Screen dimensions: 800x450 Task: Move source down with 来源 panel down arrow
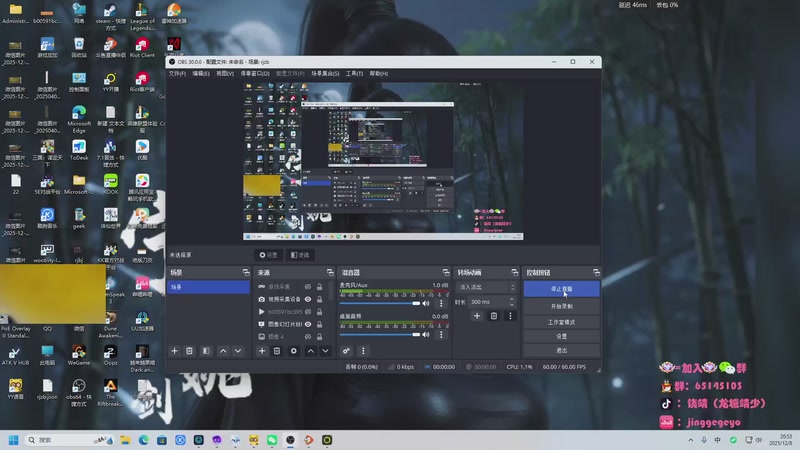325,351
